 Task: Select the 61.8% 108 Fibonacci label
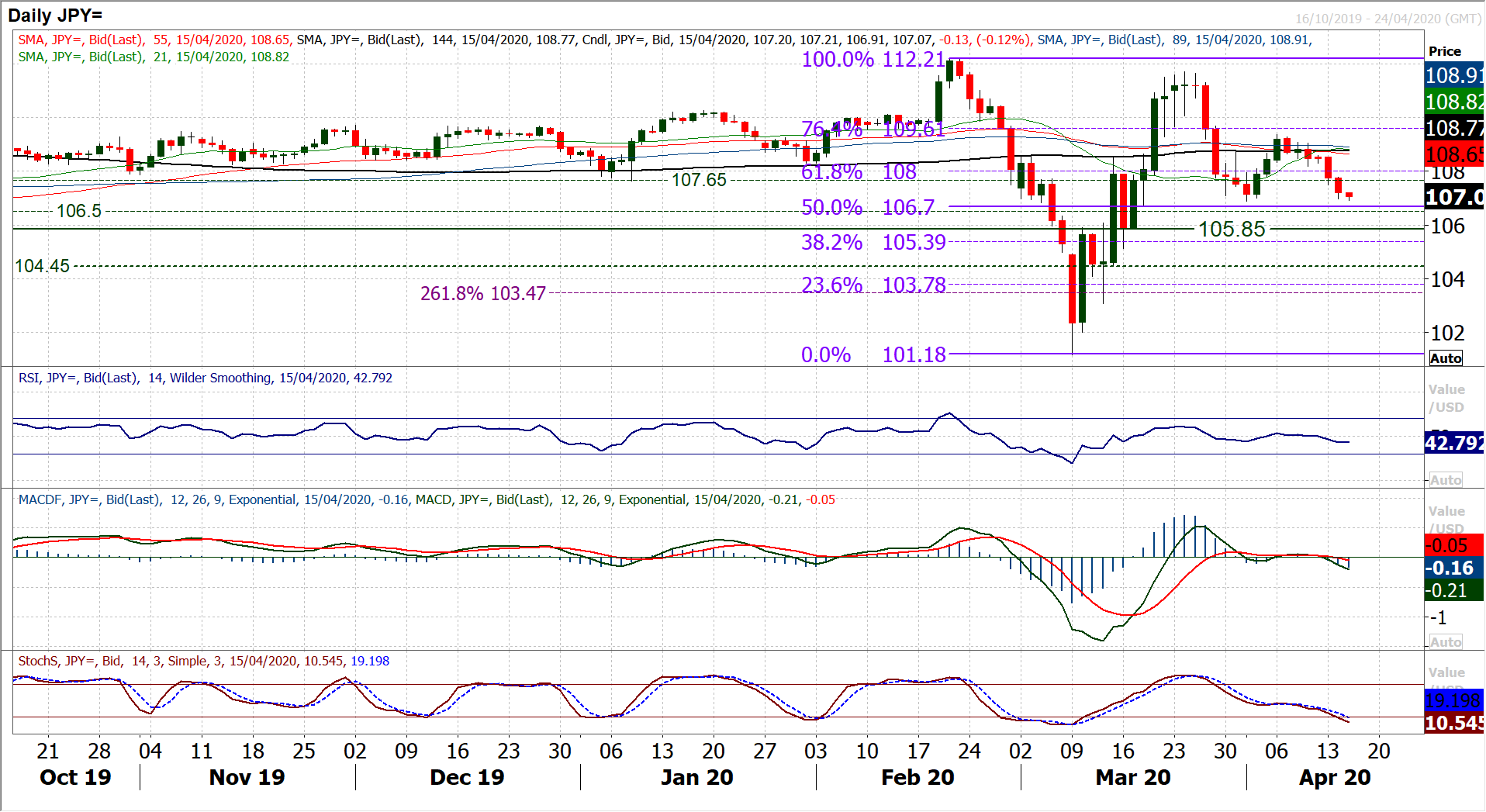point(859,171)
